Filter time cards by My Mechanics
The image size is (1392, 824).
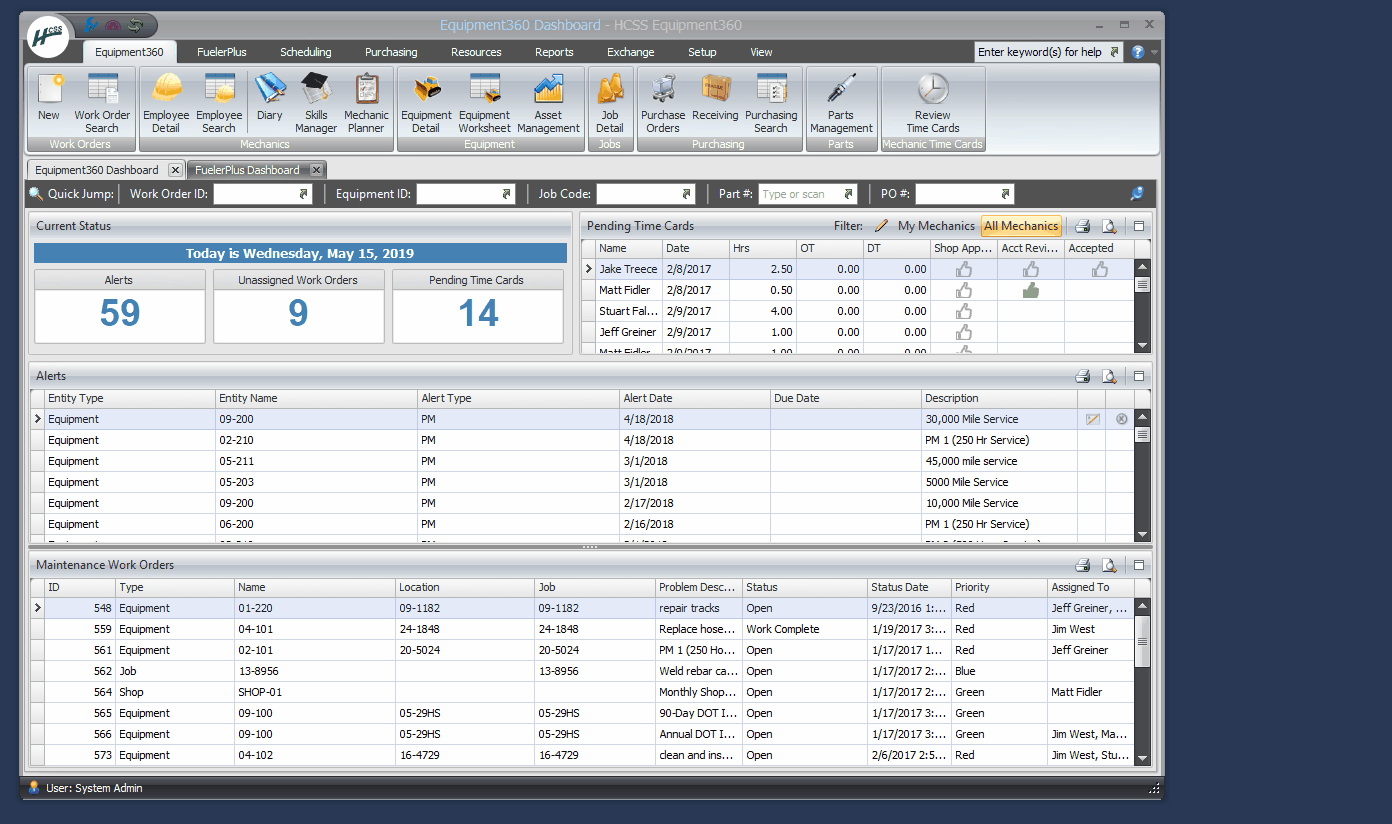coord(936,226)
